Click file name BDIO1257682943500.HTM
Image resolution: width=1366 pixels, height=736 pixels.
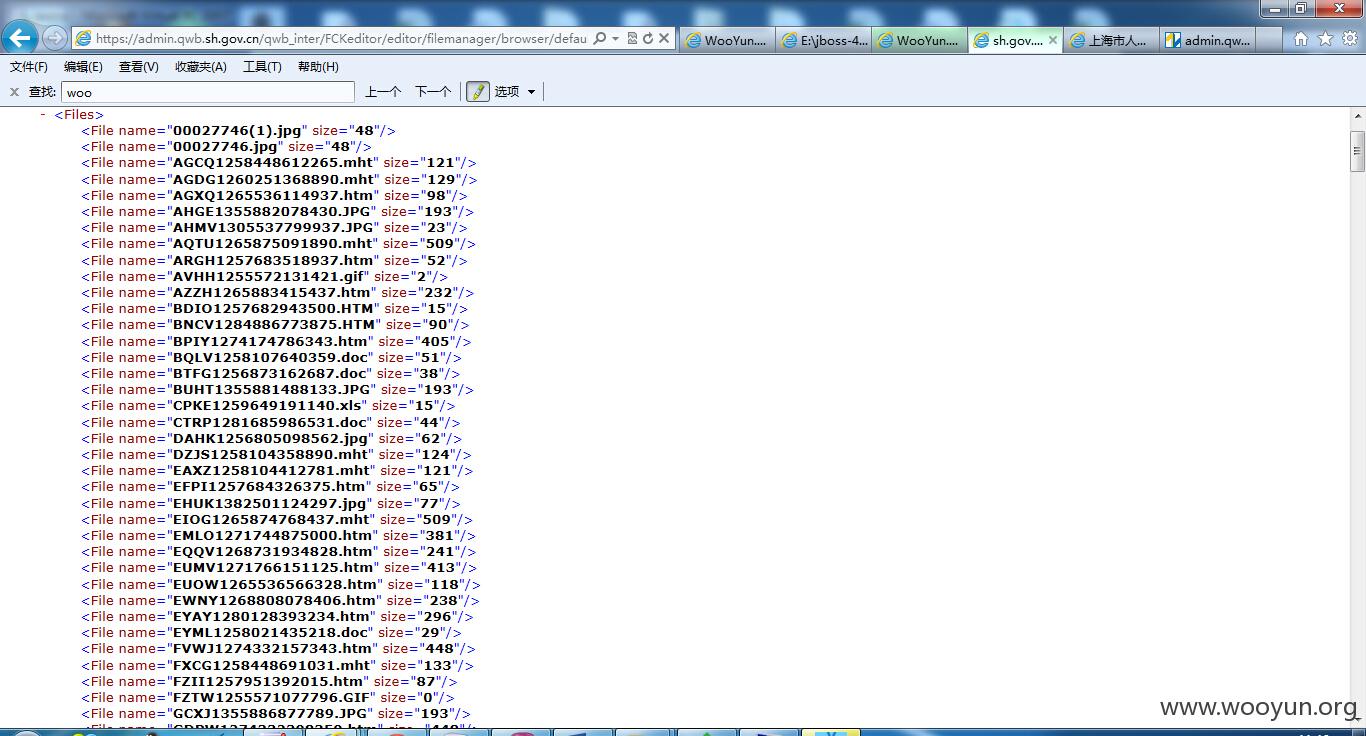tap(274, 309)
